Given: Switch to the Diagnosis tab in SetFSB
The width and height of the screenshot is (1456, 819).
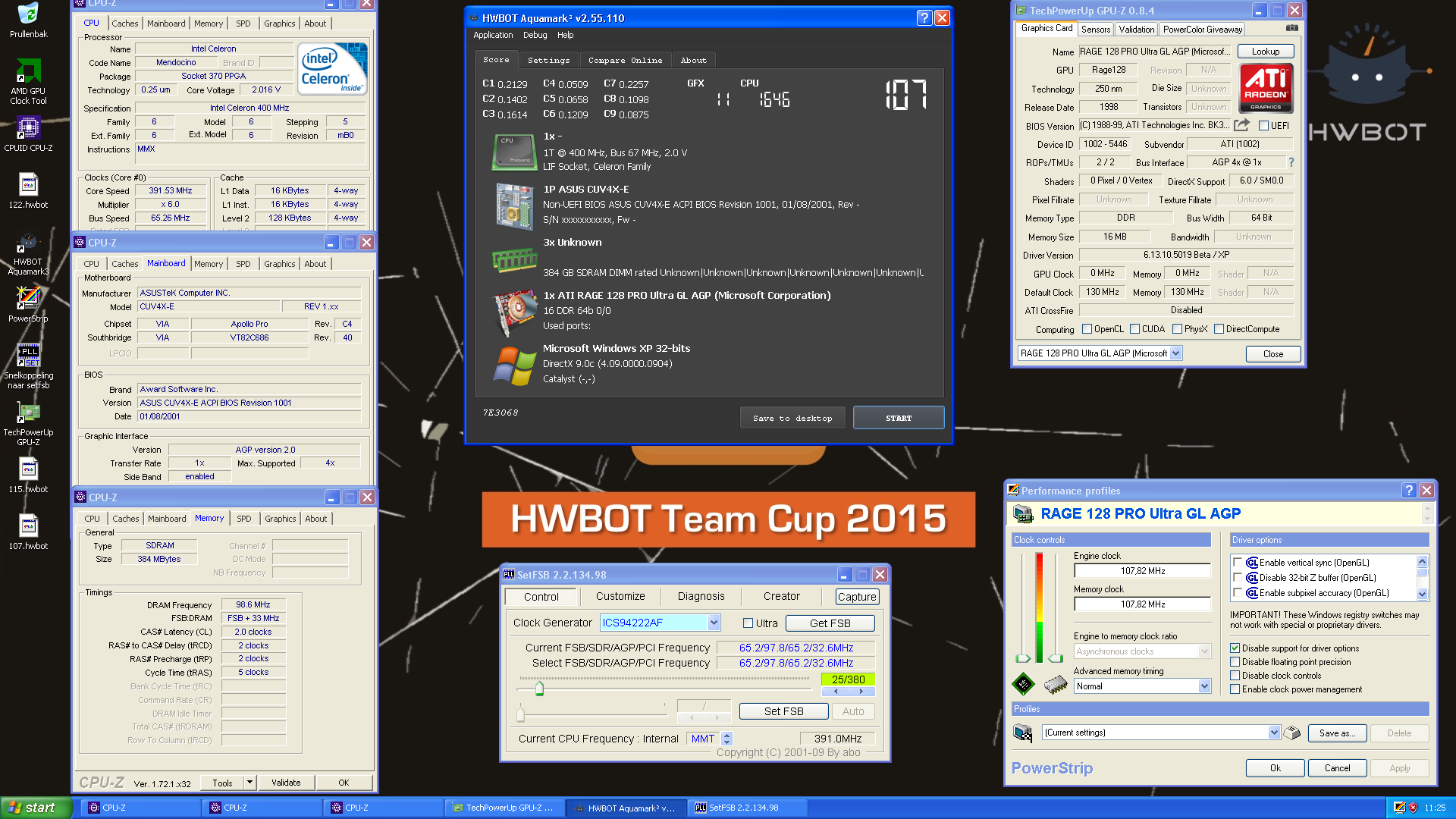Looking at the screenshot, I should point(701,597).
